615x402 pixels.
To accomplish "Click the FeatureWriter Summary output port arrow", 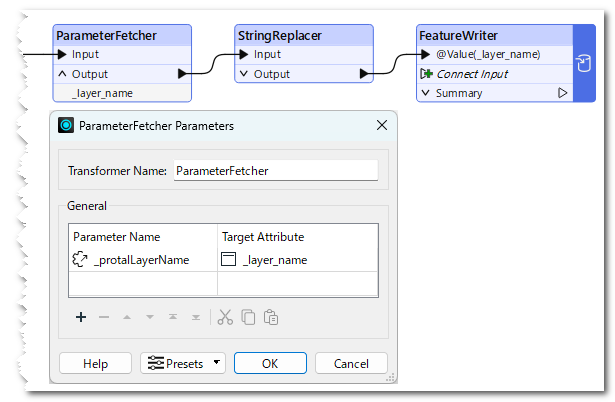I will pyautogui.click(x=562, y=93).
